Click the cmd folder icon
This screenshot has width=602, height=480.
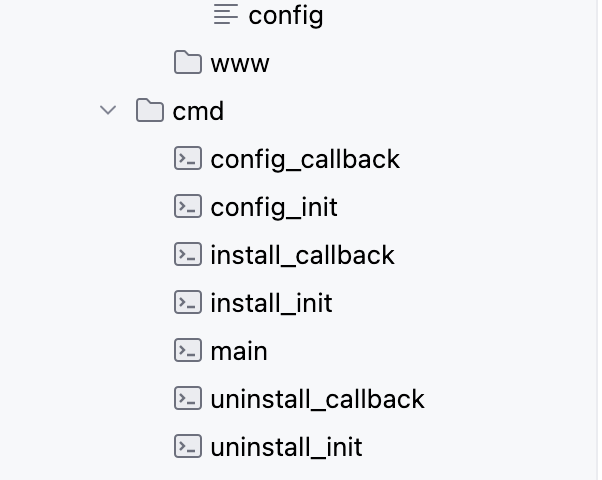(150, 111)
